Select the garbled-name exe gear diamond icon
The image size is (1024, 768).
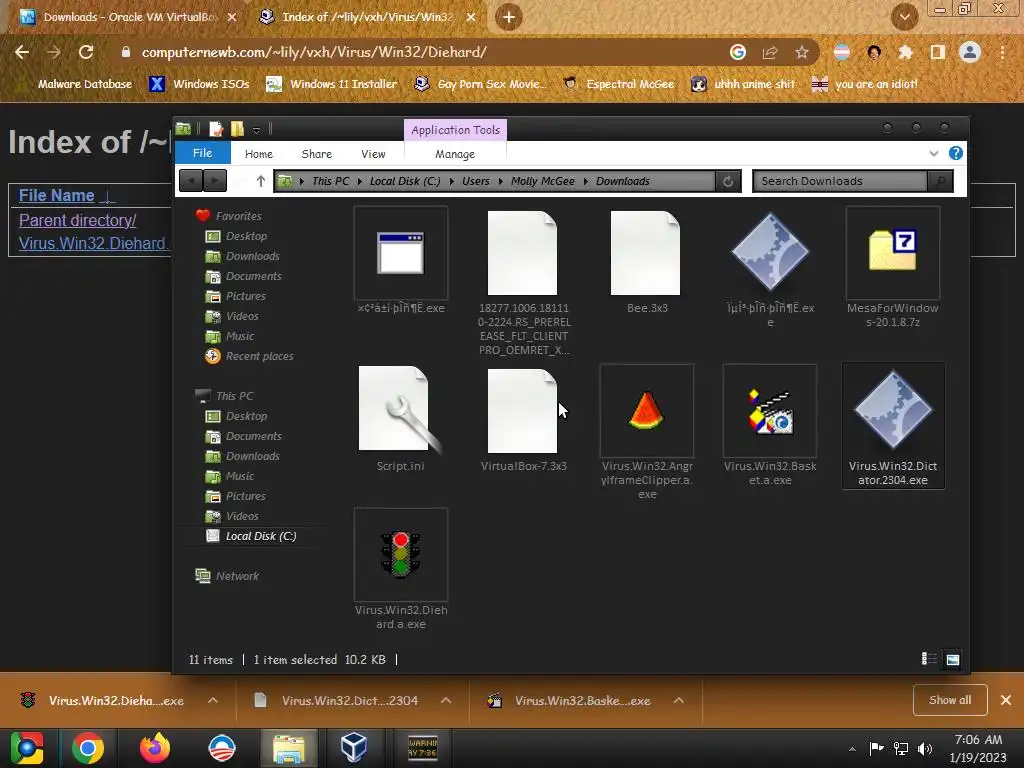[x=770, y=252]
